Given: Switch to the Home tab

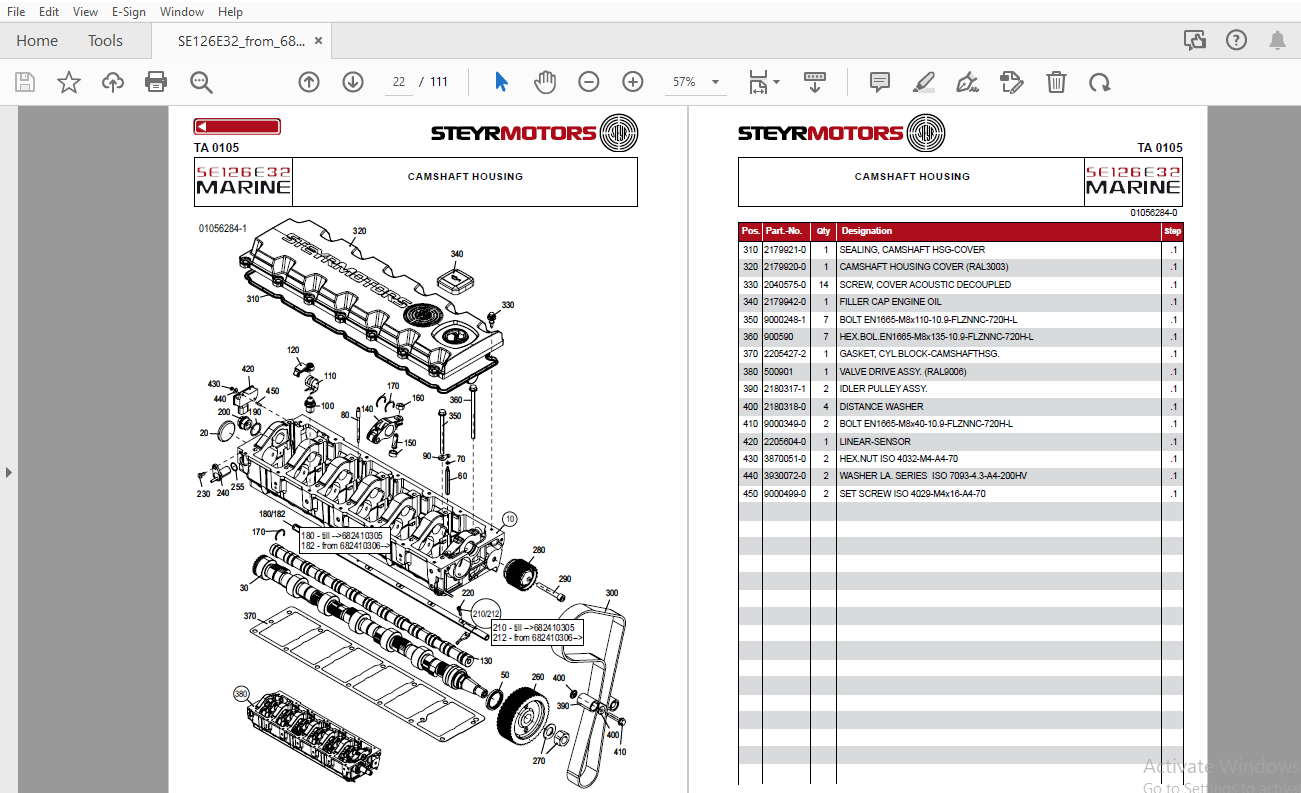Looking at the screenshot, I should (x=37, y=41).
